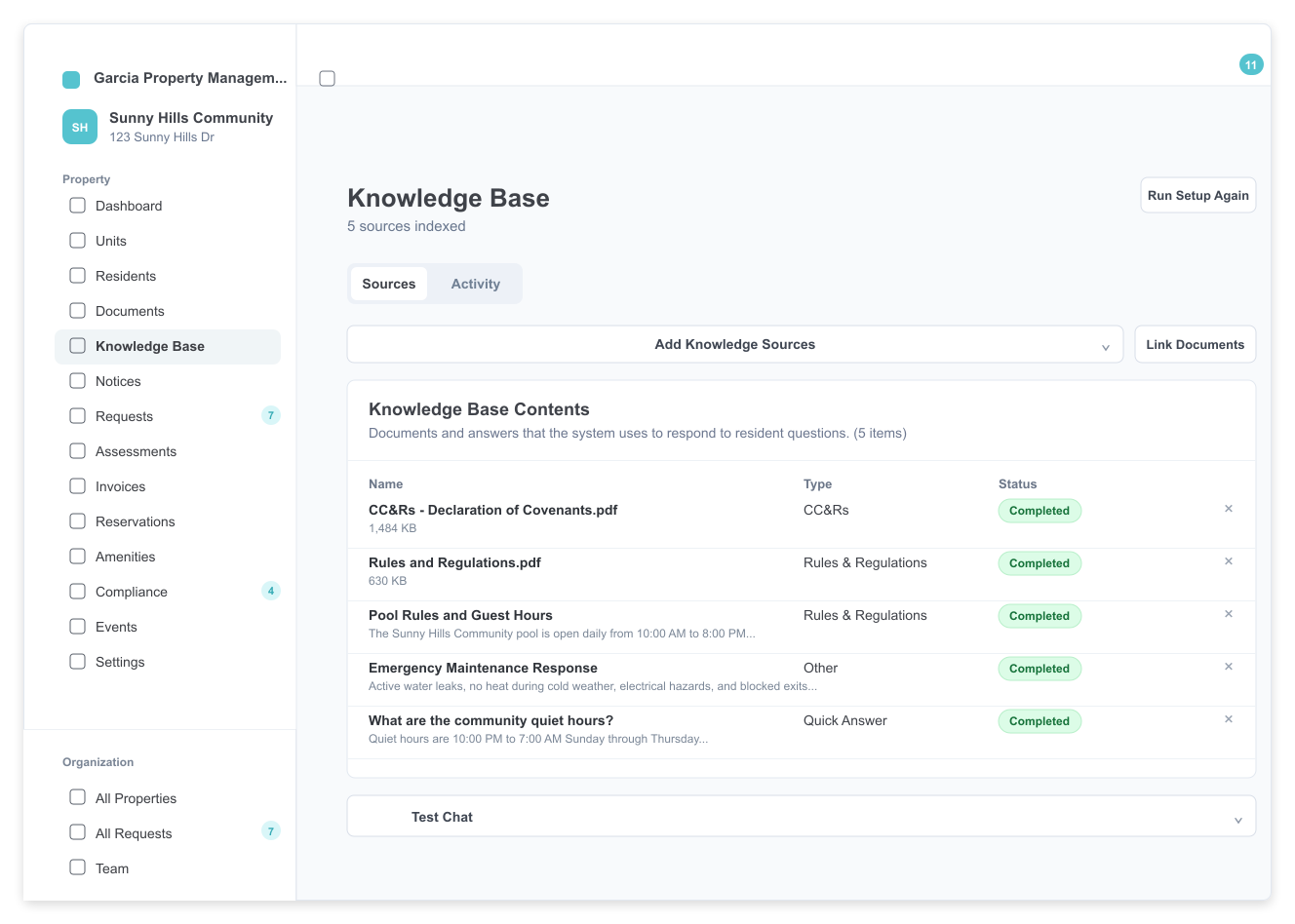Screen dimensions: 1295x924
Task: Open Residents via its sidebar icon
Action: pos(78,276)
